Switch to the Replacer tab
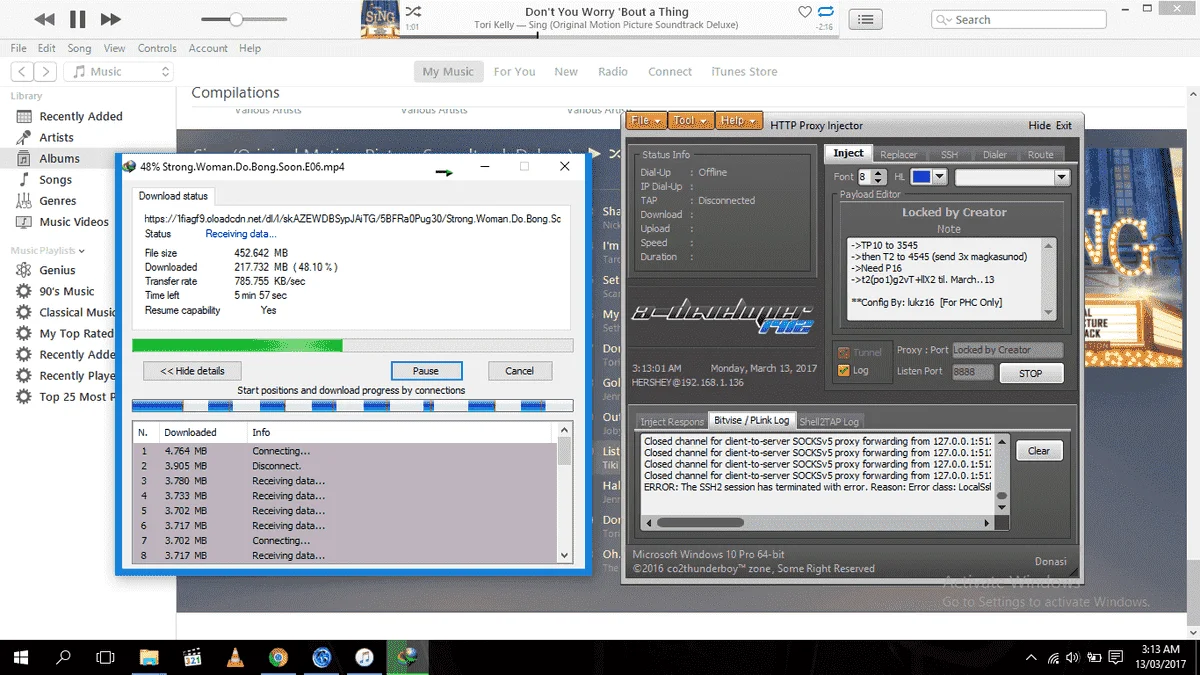Screen dimensions: 1200x675 click(x=898, y=155)
